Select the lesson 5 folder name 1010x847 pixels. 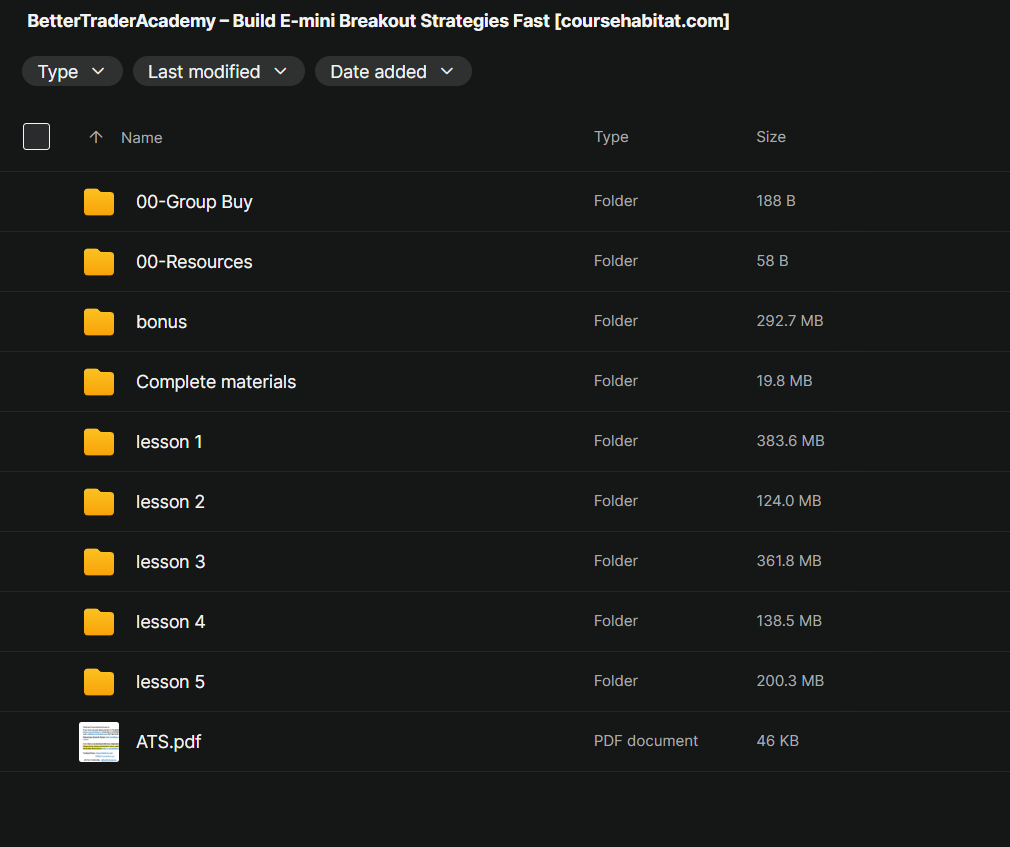pos(170,681)
